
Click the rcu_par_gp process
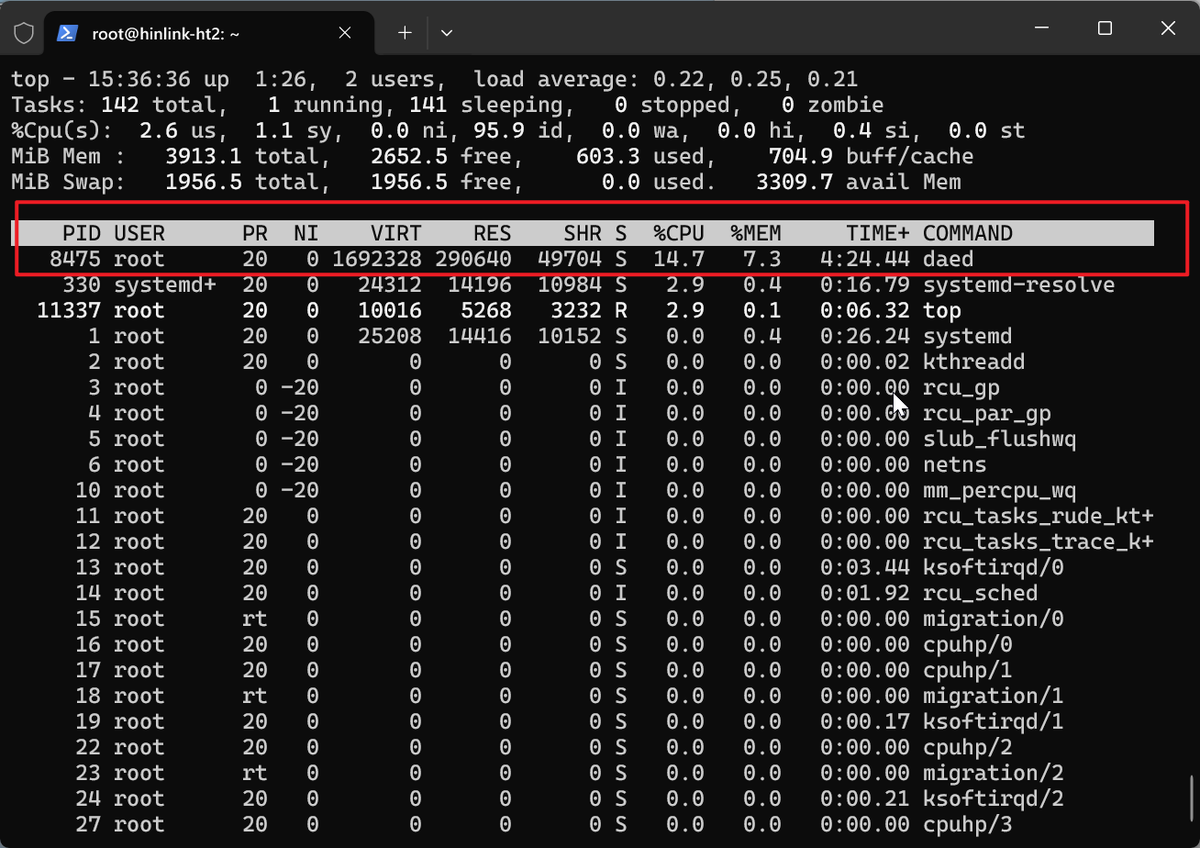click(987, 413)
